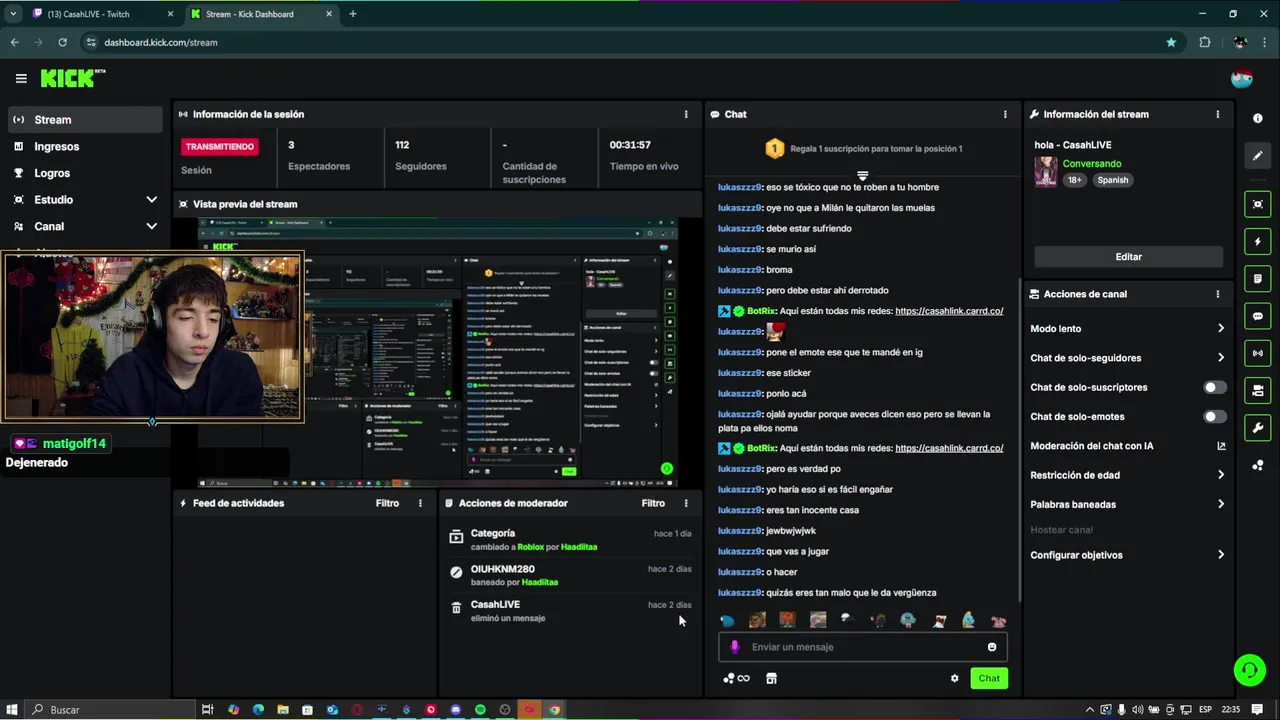
Task: Reload the page with browser refresh button
Action: pos(62,42)
